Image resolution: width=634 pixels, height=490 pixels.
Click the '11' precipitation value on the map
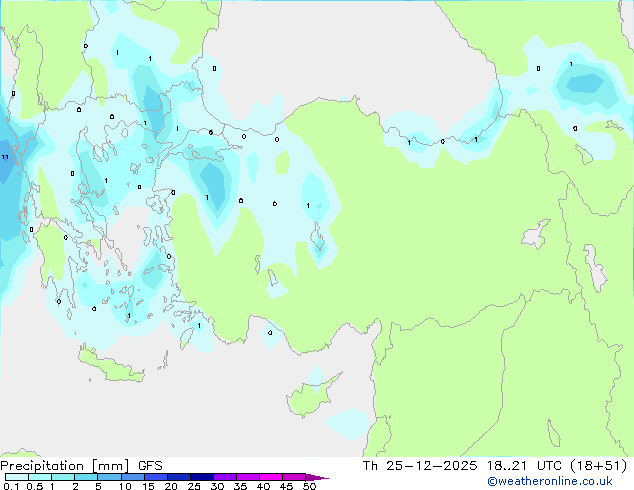(x=5, y=157)
